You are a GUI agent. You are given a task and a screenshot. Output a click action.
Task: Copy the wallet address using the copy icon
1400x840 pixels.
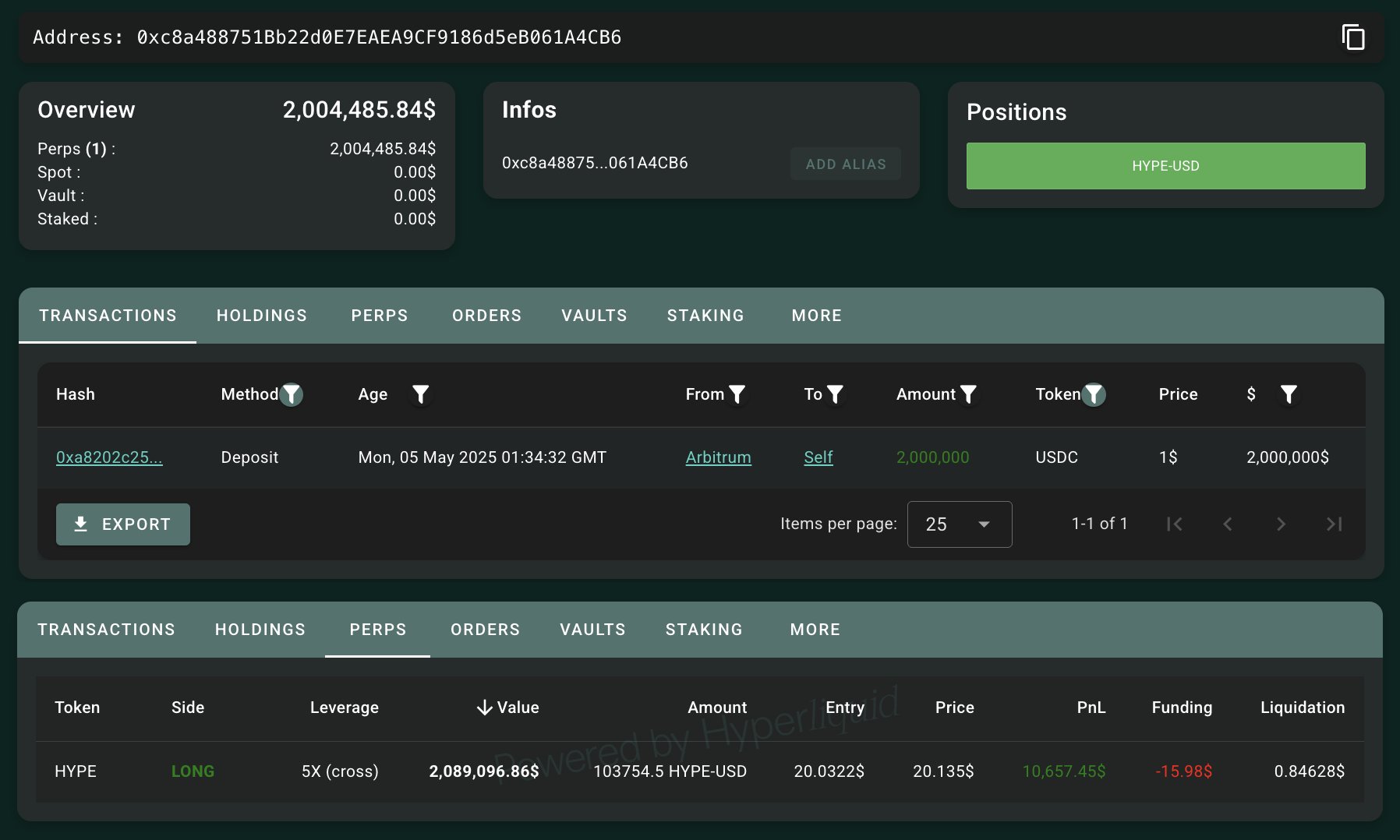point(1352,37)
